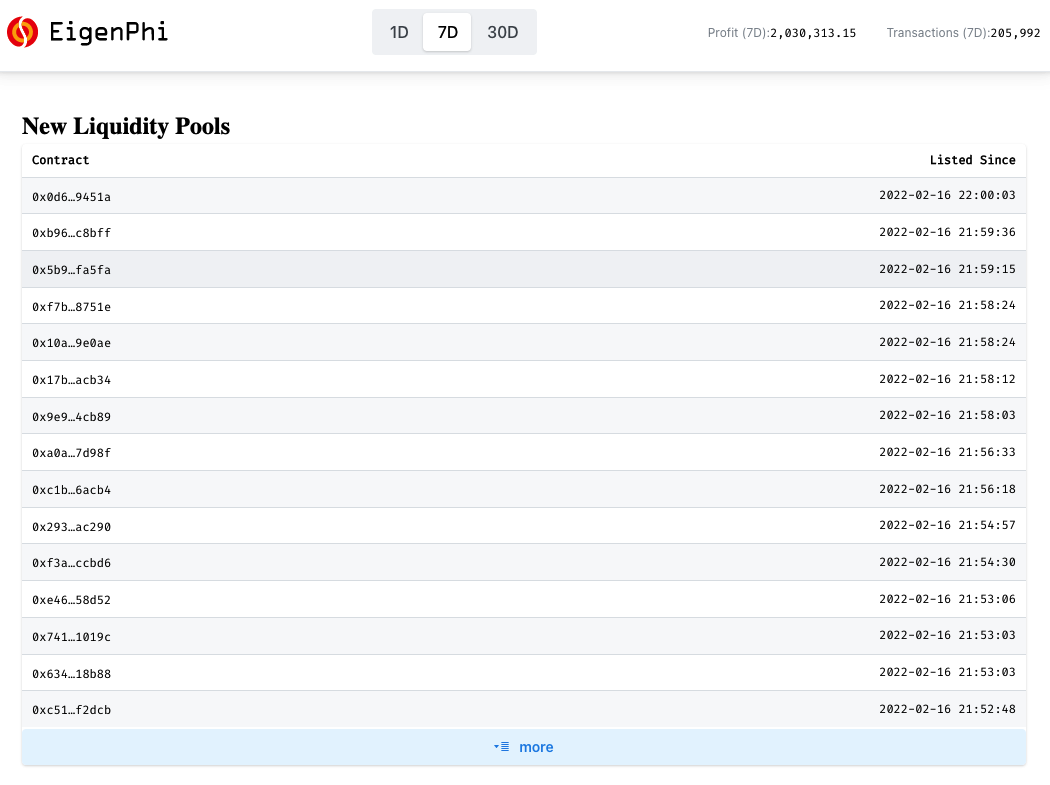Screen dimensions: 1050x785
Task: Open contract 0x17b…acb34
Action: [x=72, y=380]
